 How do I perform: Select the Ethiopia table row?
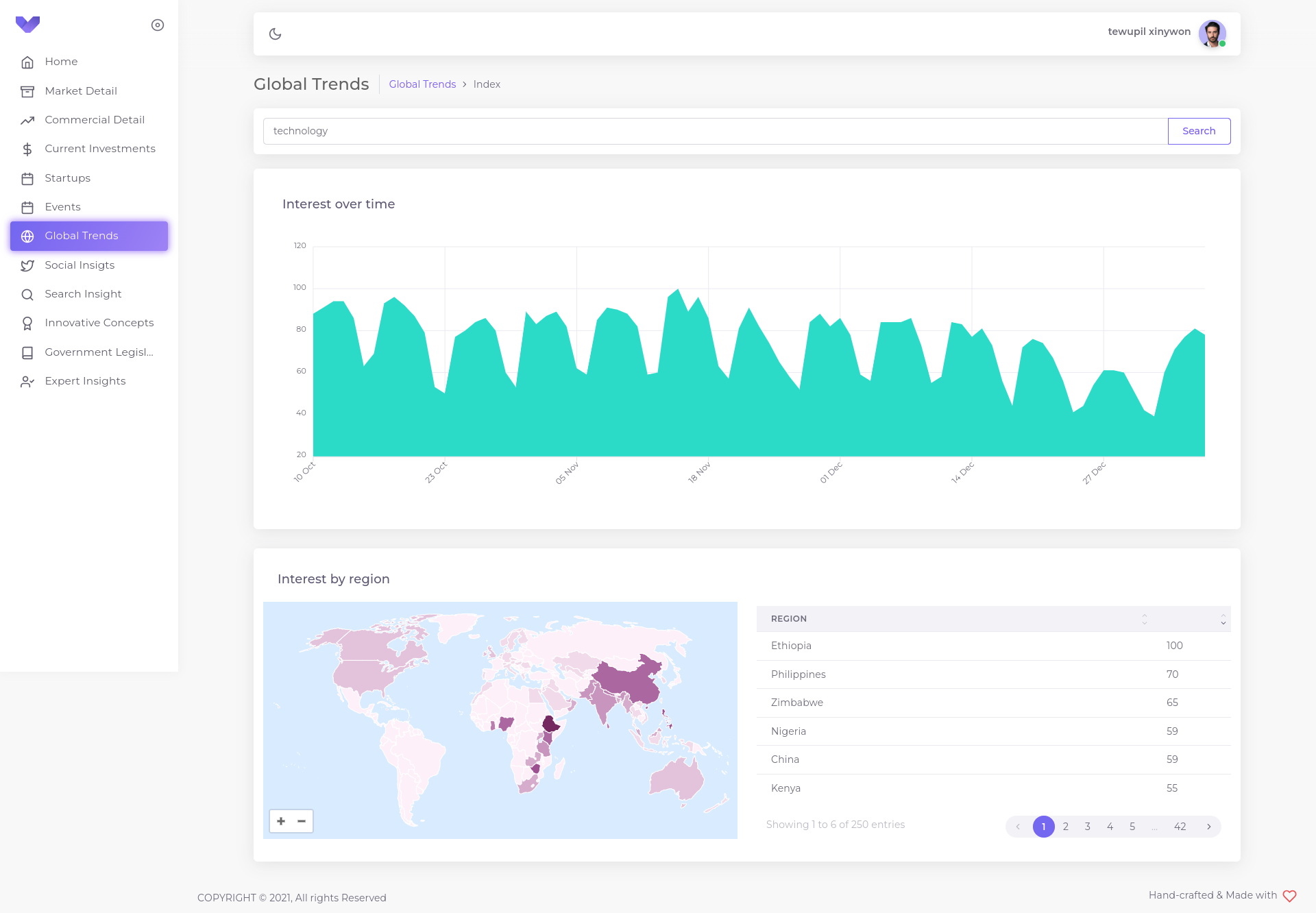(x=993, y=646)
